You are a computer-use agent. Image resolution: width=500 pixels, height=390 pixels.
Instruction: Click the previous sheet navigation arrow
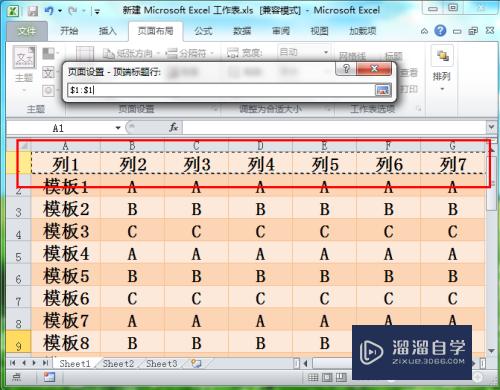pyautogui.click(x=24, y=363)
